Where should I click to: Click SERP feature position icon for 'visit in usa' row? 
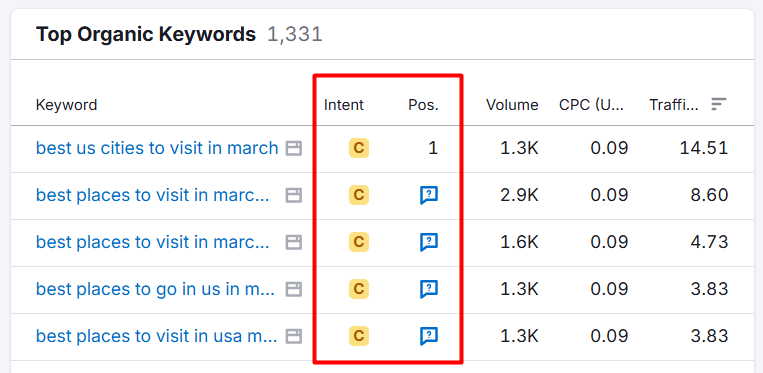(x=429, y=336)
